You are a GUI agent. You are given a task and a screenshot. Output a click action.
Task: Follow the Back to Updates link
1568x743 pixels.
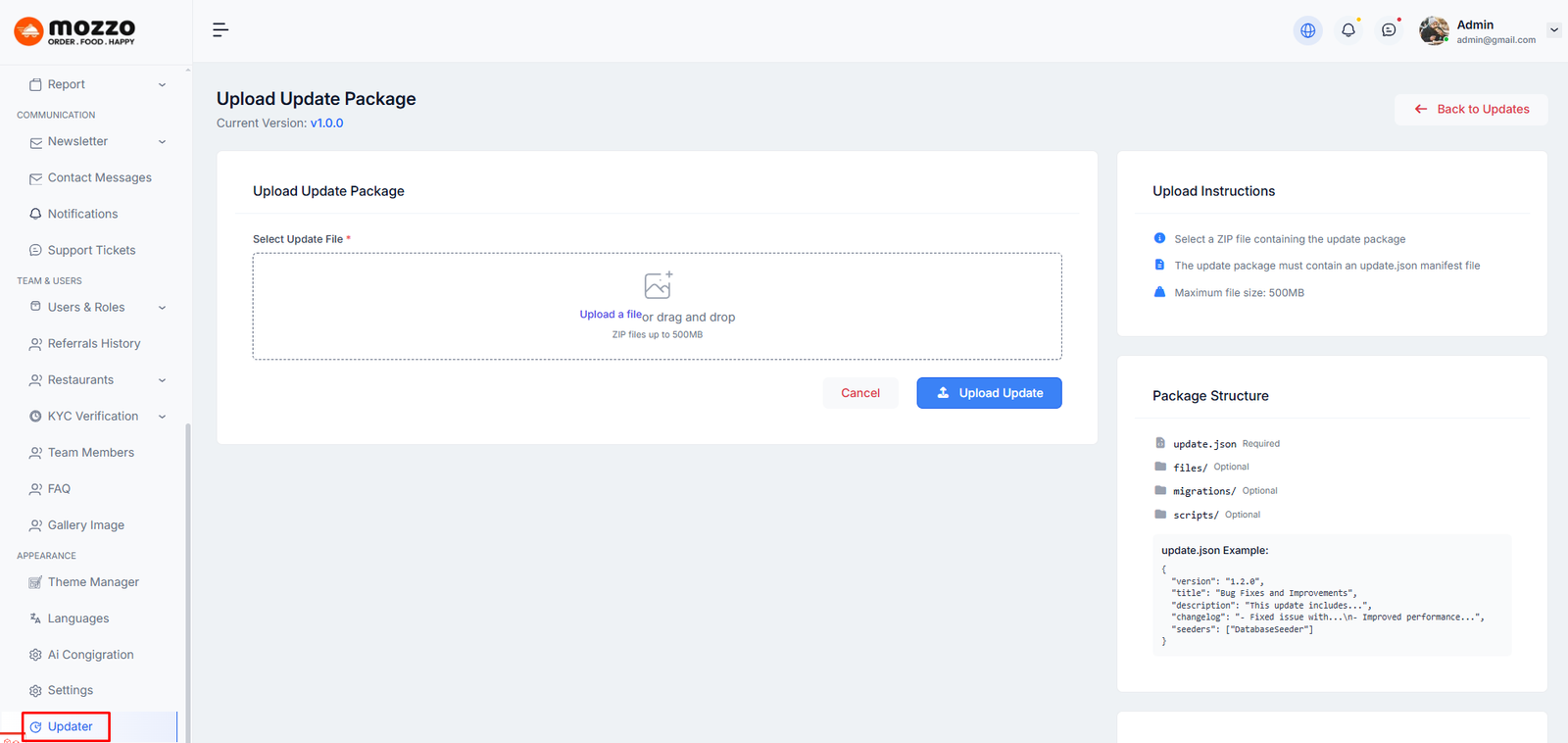[x=1471, y=109]
